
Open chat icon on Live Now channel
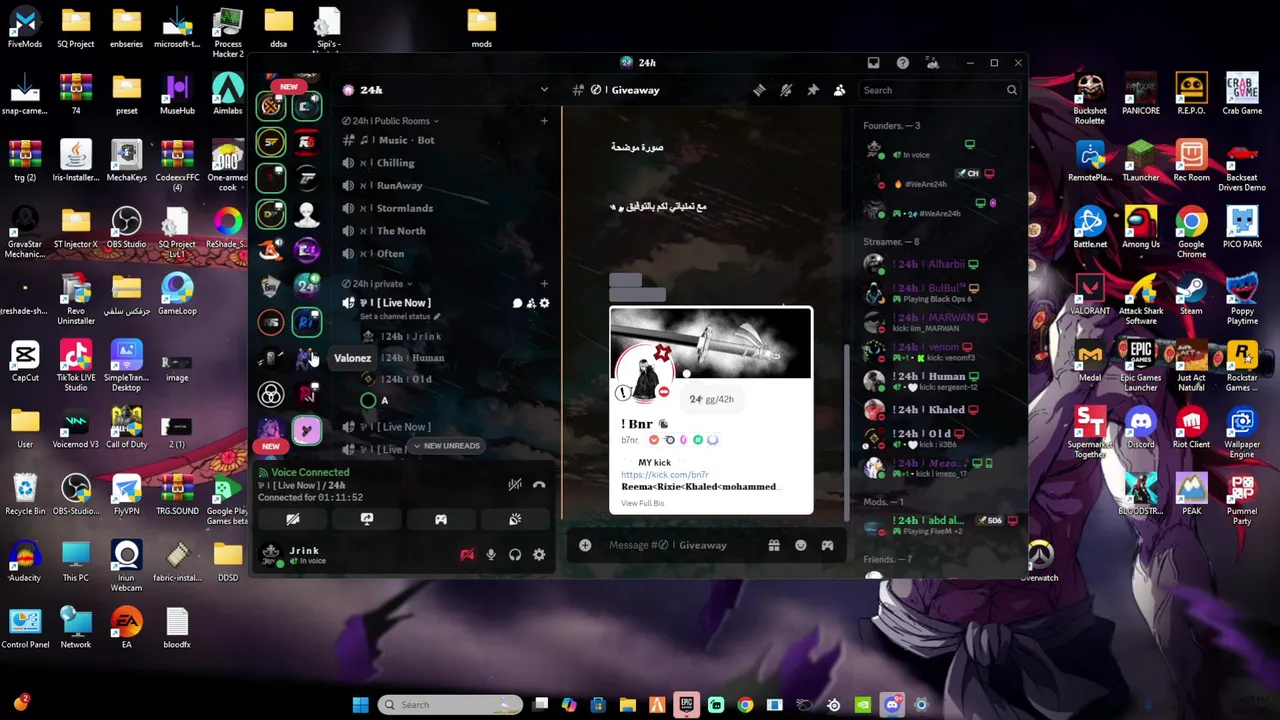click(517, 303)
